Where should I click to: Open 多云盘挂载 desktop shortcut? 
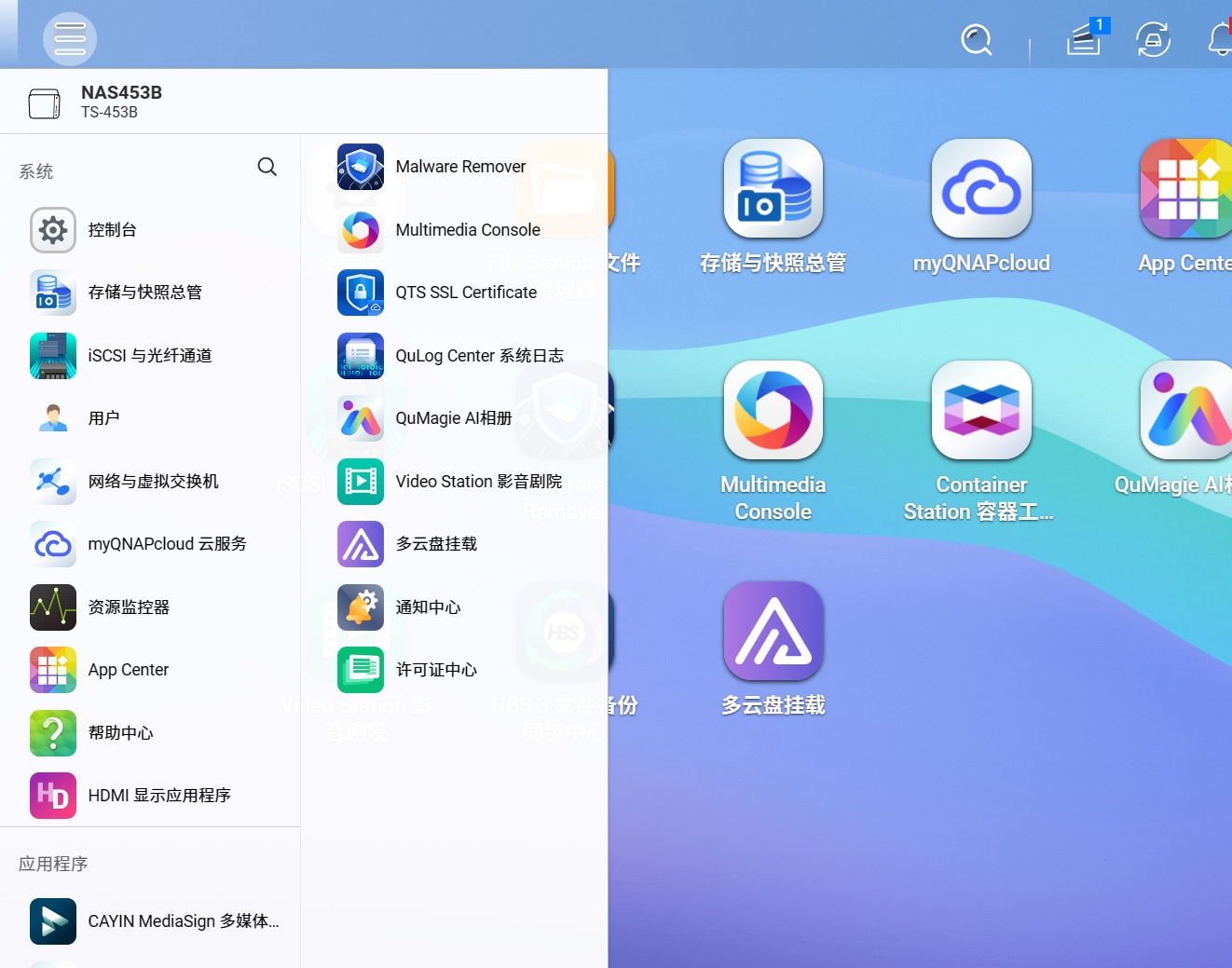point(773,649)
